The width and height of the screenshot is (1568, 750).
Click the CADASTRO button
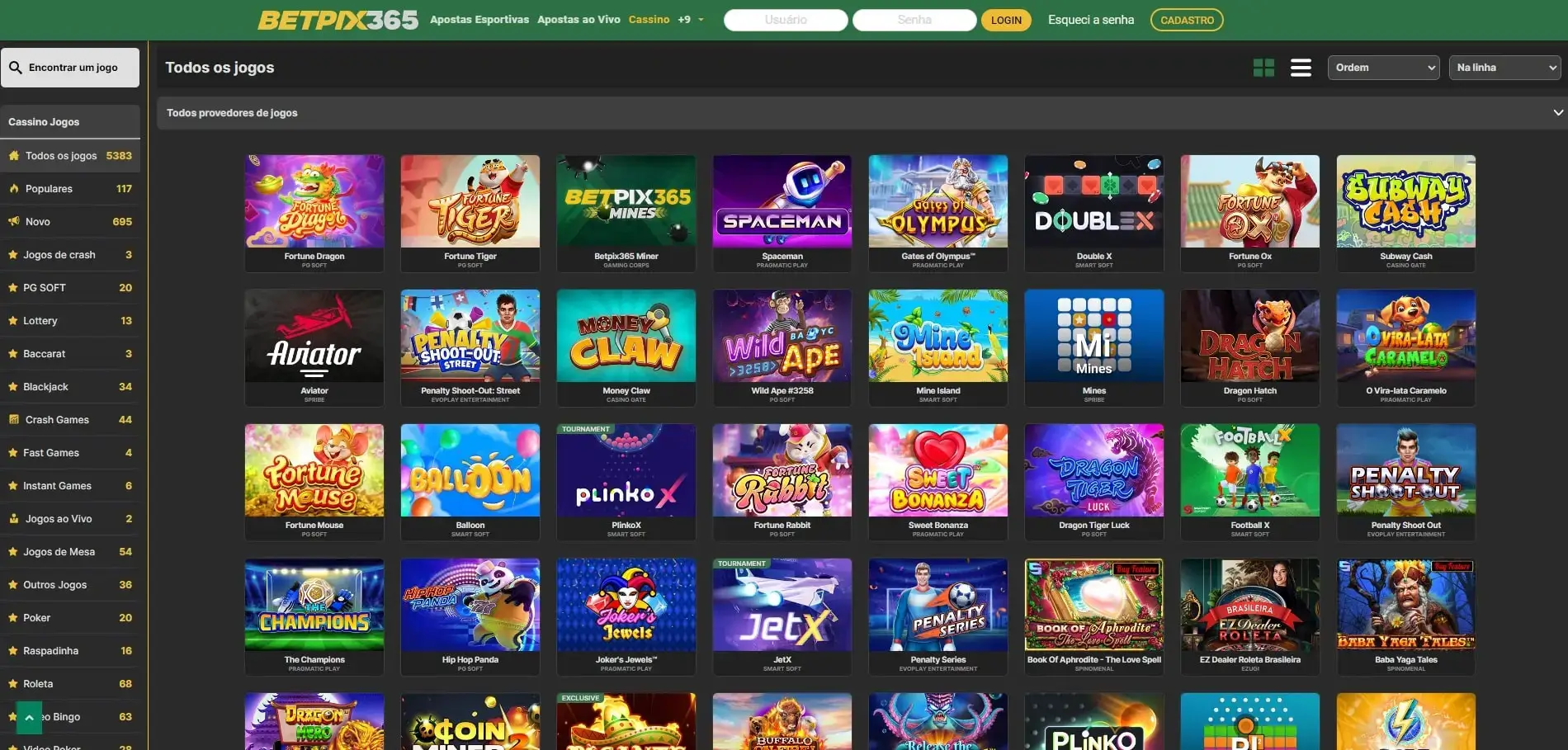pyautogui.click(x=1187, y=20)
